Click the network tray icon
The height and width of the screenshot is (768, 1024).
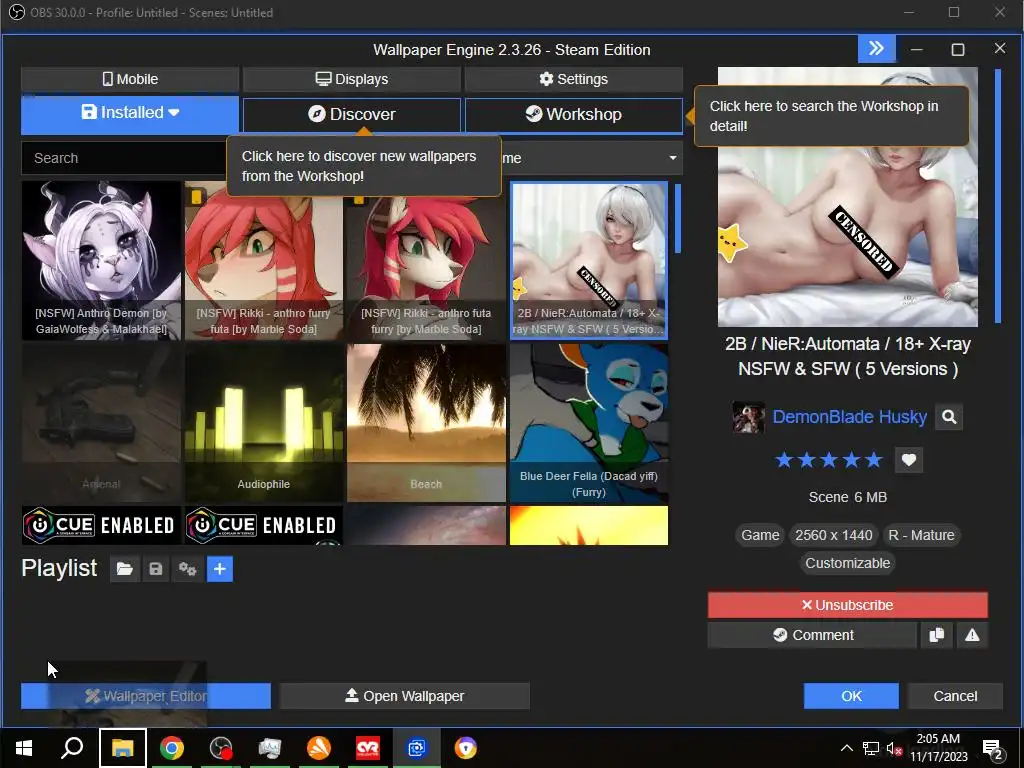pyautogui.click(x=871, y=748)
